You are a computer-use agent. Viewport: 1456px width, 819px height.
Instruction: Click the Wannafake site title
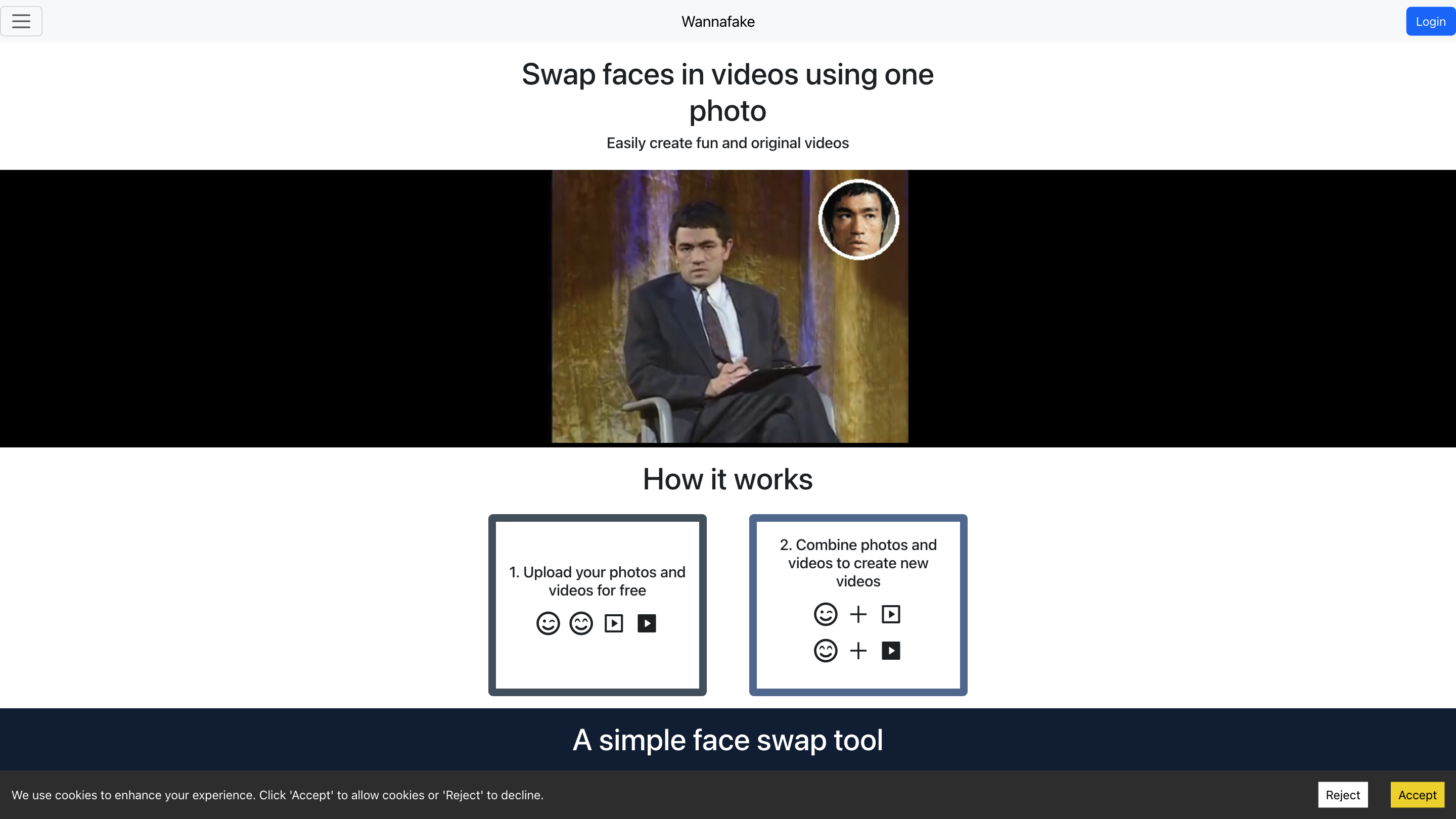coord(718,21)
